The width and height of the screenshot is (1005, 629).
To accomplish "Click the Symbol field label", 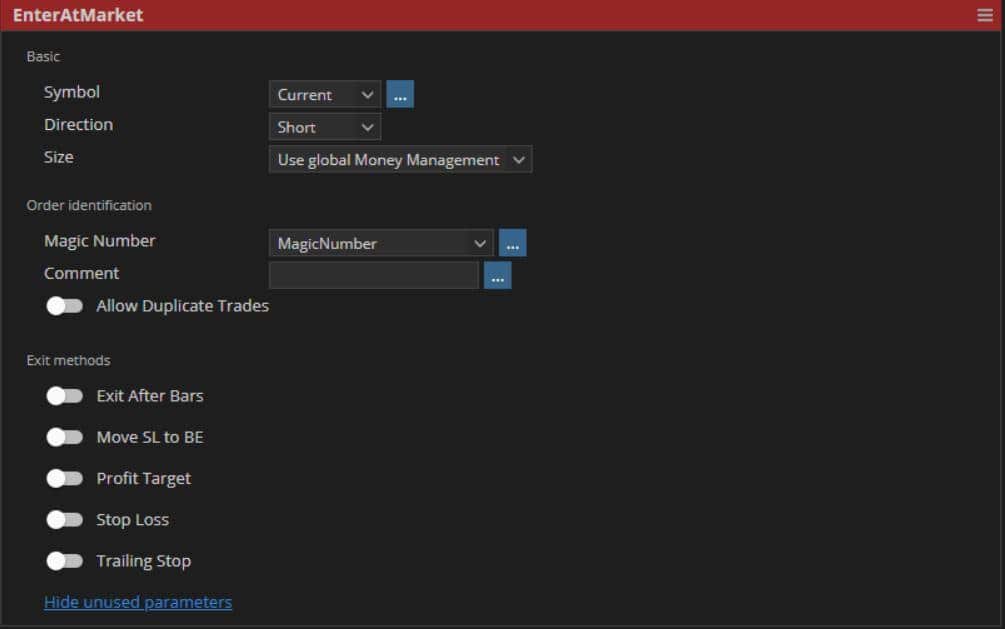I will [x=72, y=92].
